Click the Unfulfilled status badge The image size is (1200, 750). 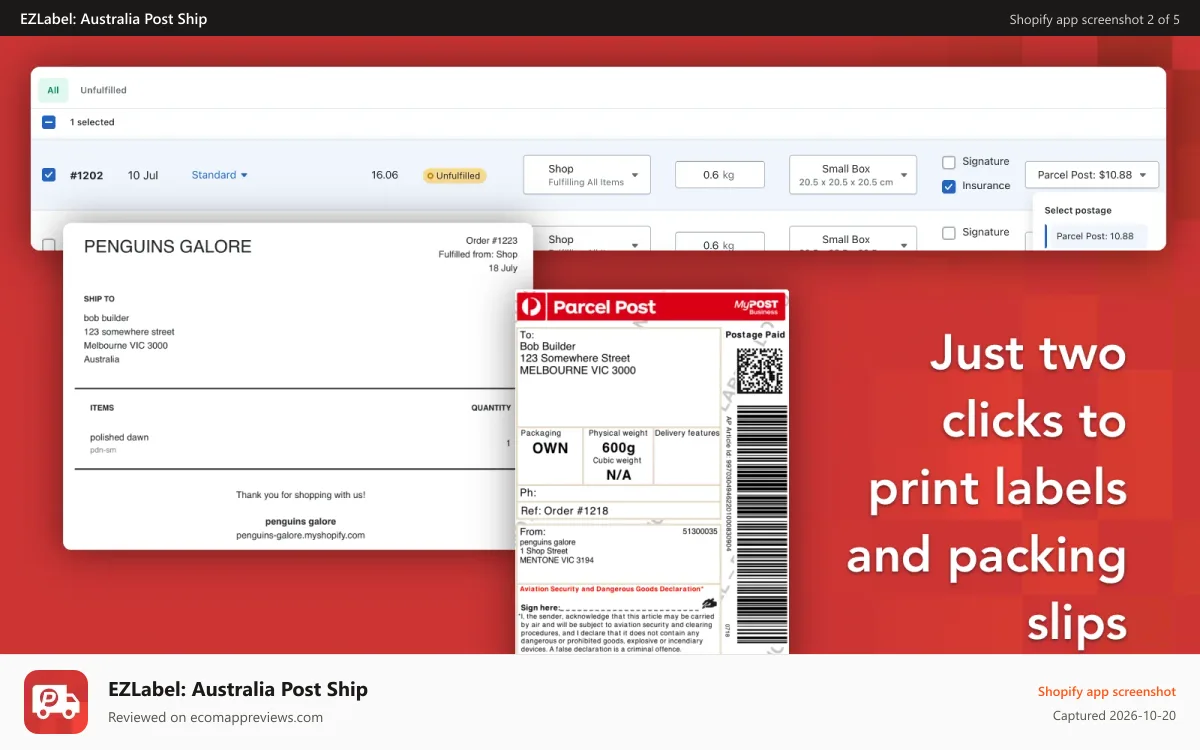point(454,175)
